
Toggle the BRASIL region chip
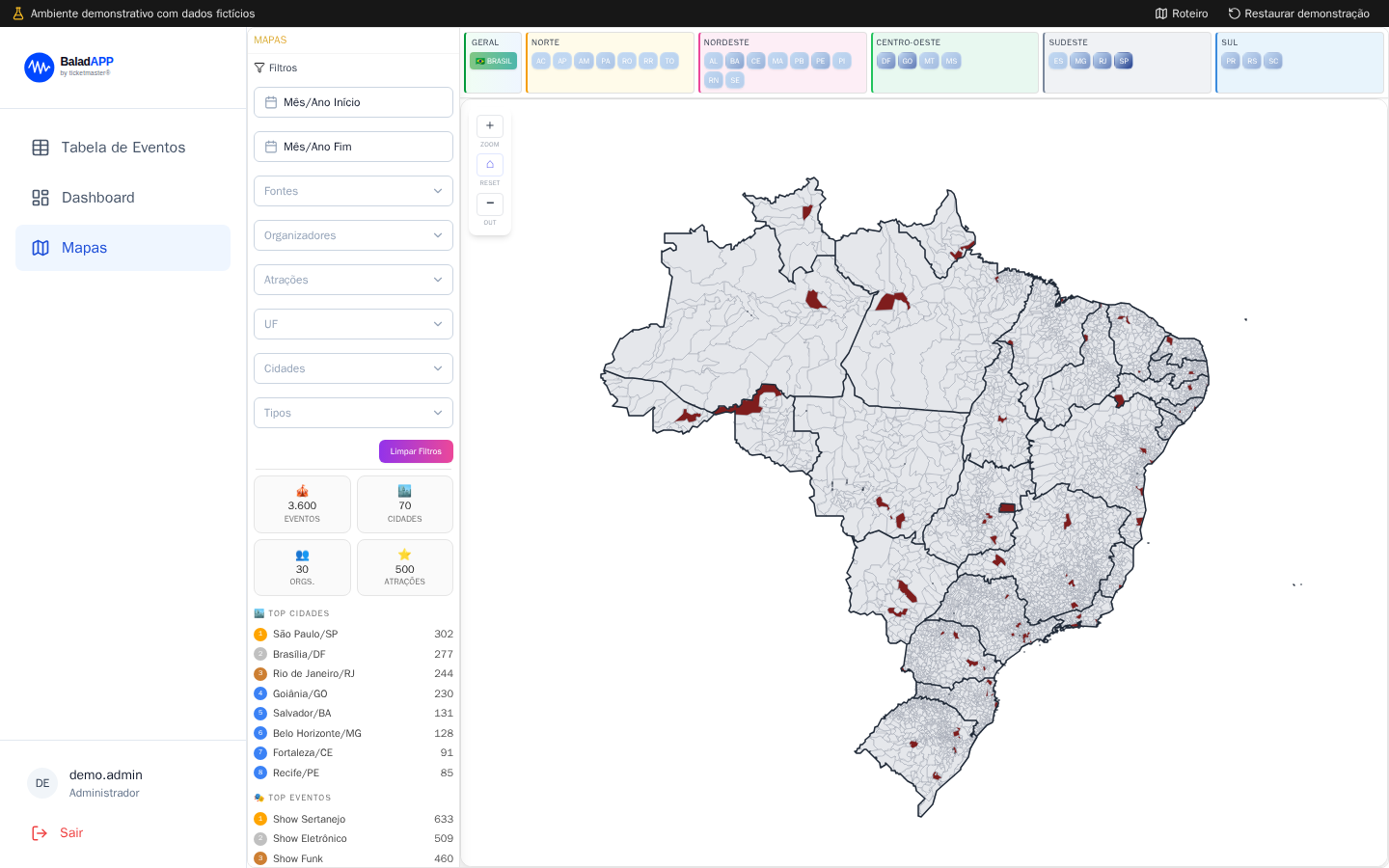click(x=494, y=61)
